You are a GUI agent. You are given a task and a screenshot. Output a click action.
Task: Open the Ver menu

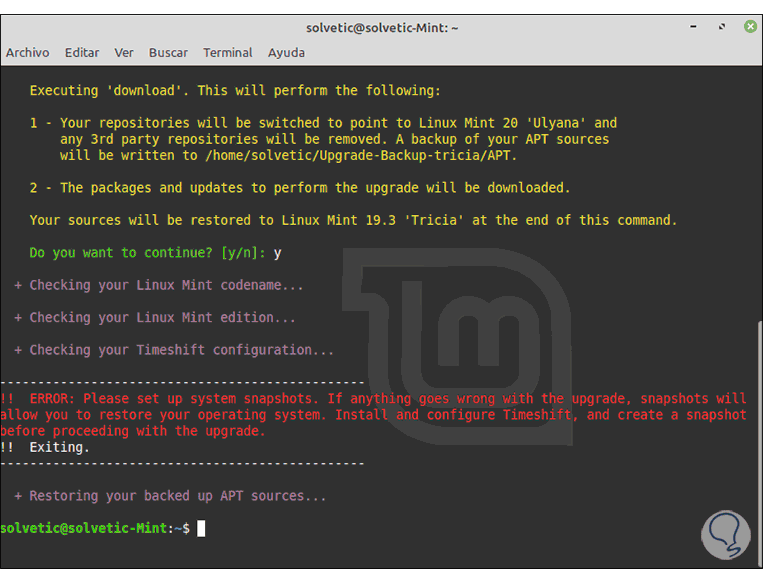tap(124, 53)
